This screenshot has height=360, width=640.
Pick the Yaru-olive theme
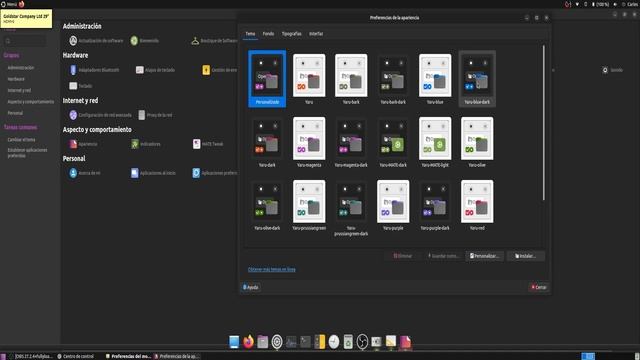tap(477, 142)
